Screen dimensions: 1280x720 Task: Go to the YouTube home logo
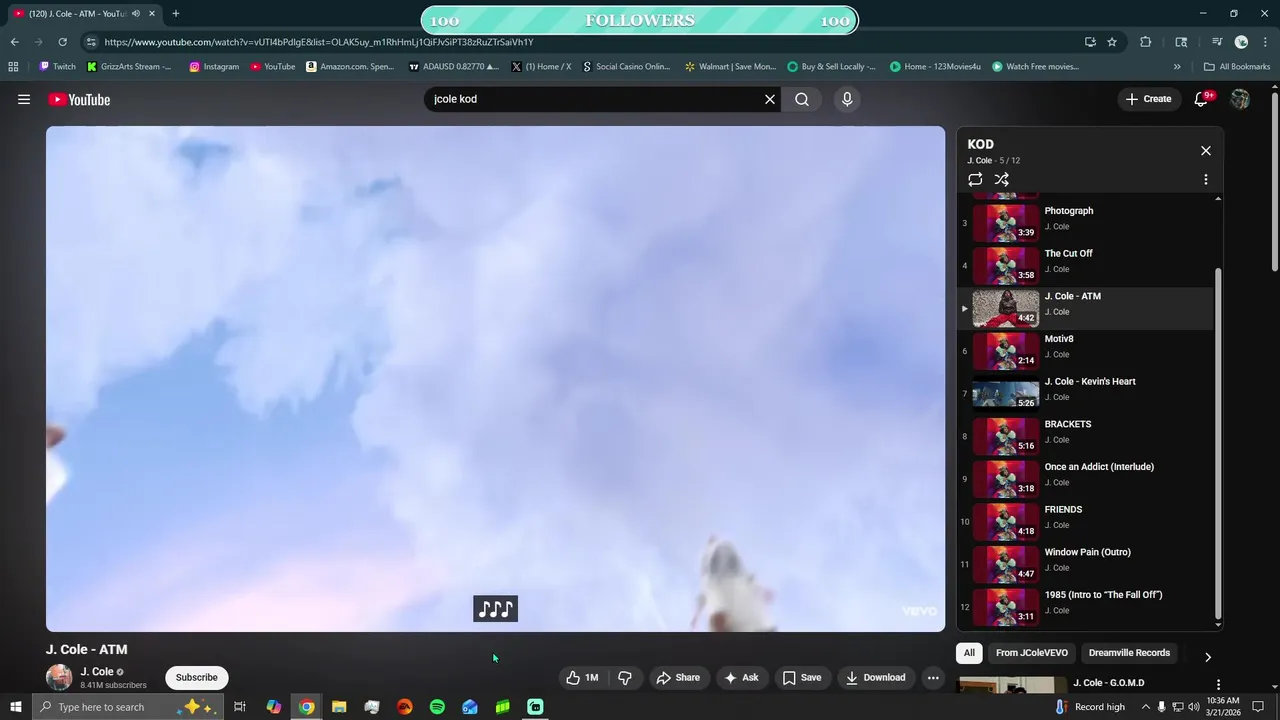(79, 99)
